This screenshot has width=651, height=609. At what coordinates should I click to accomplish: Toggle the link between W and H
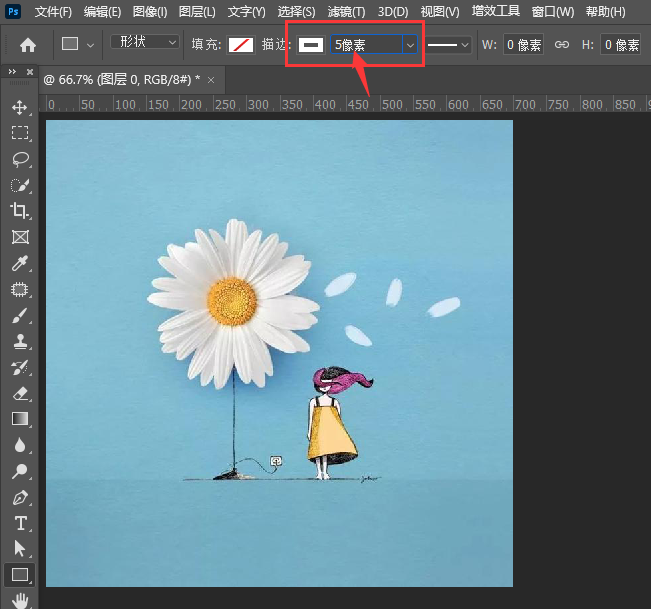(x=562, y=45)
